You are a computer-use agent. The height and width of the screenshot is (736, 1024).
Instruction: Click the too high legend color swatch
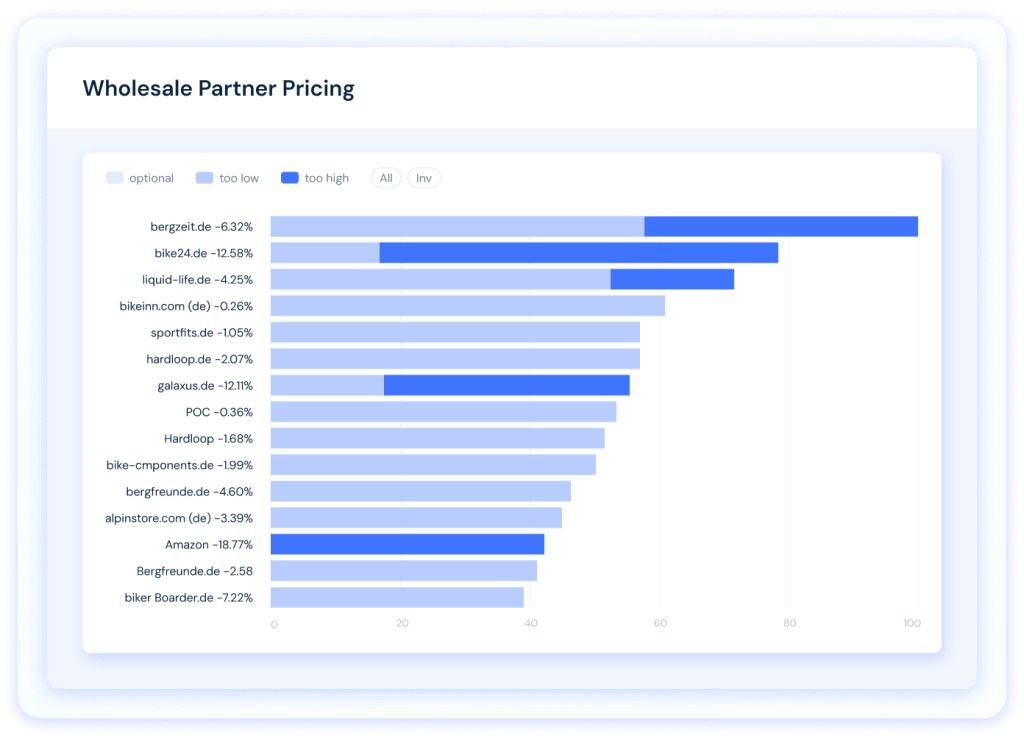point(290,178)
